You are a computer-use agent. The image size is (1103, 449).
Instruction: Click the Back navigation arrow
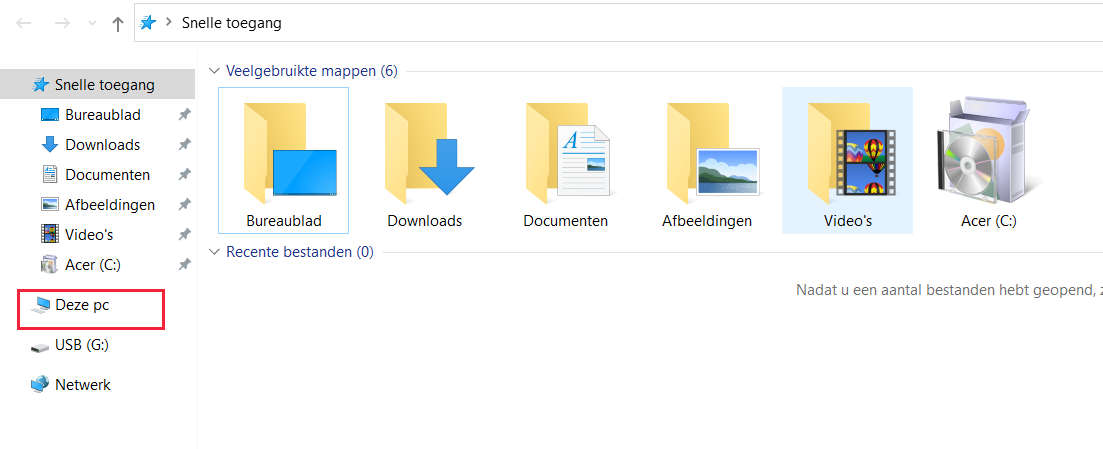point(24,23)
